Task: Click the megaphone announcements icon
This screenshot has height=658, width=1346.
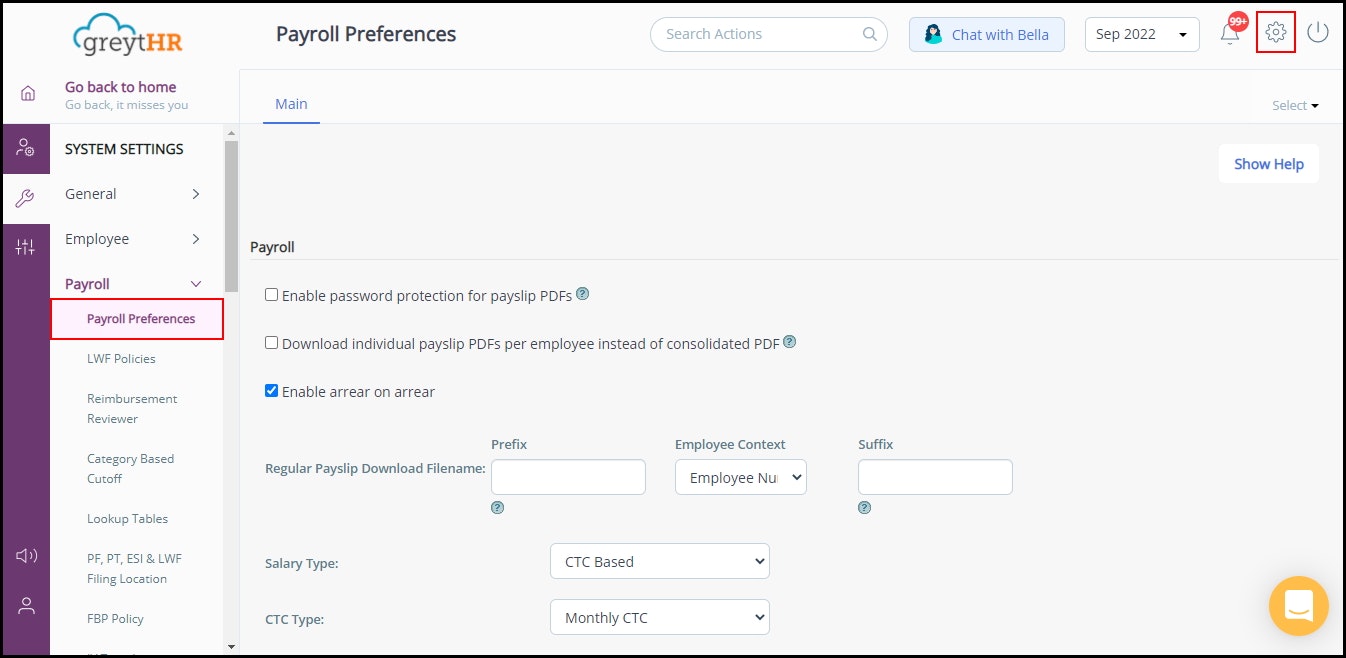Action: [x=27, y=556]
